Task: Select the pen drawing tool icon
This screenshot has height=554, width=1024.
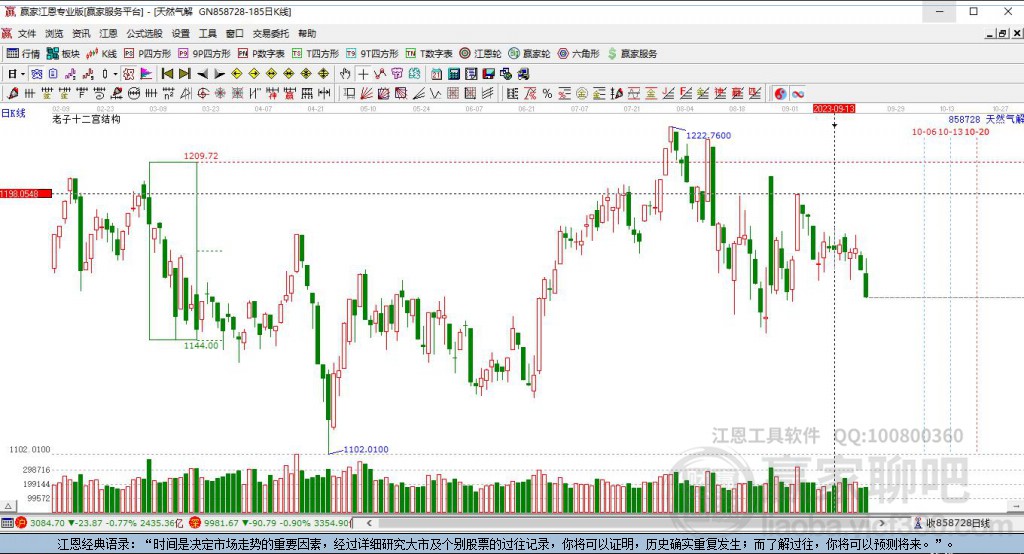Action: pos(12,94)
